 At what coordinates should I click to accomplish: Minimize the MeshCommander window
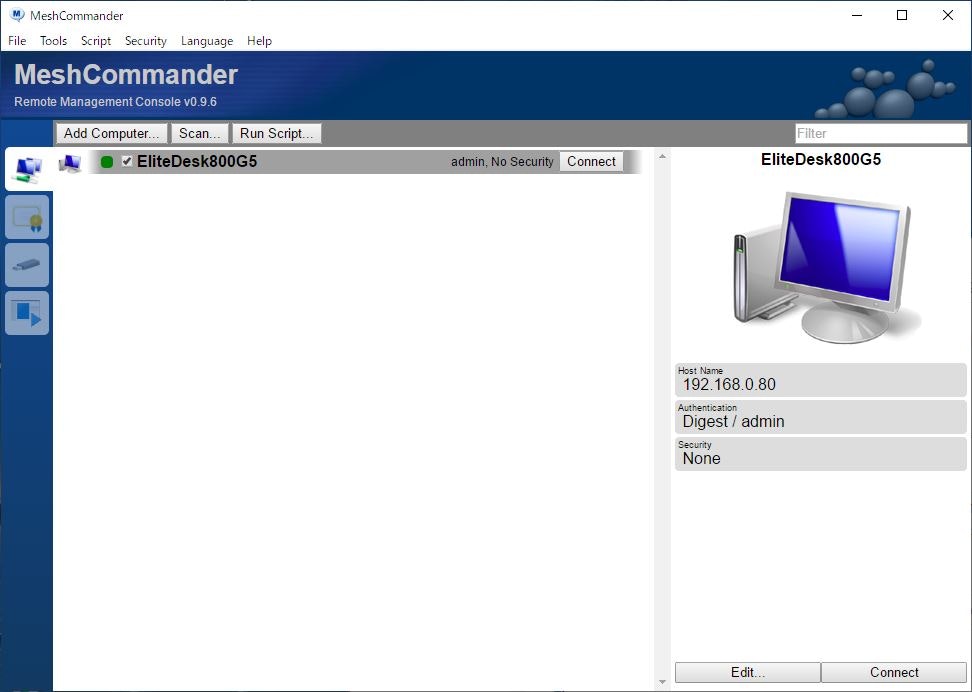click(857, 16)
